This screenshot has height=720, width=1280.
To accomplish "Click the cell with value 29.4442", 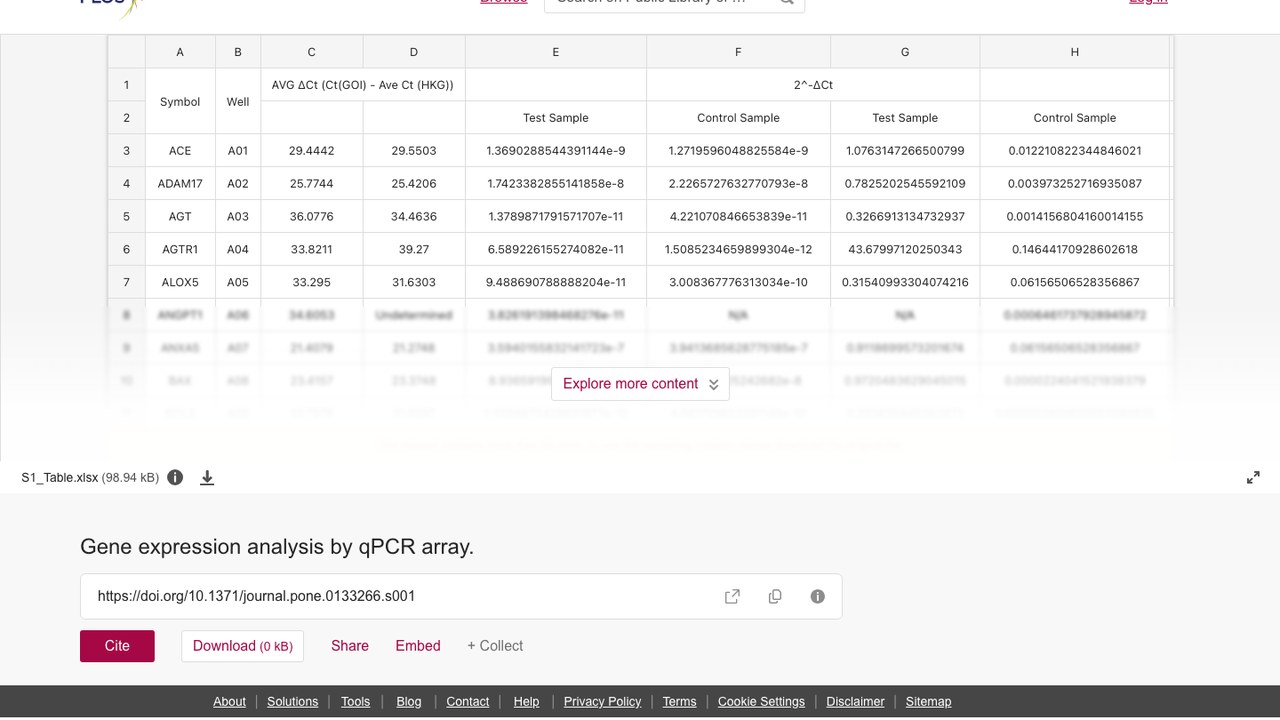I will [312, 151].
